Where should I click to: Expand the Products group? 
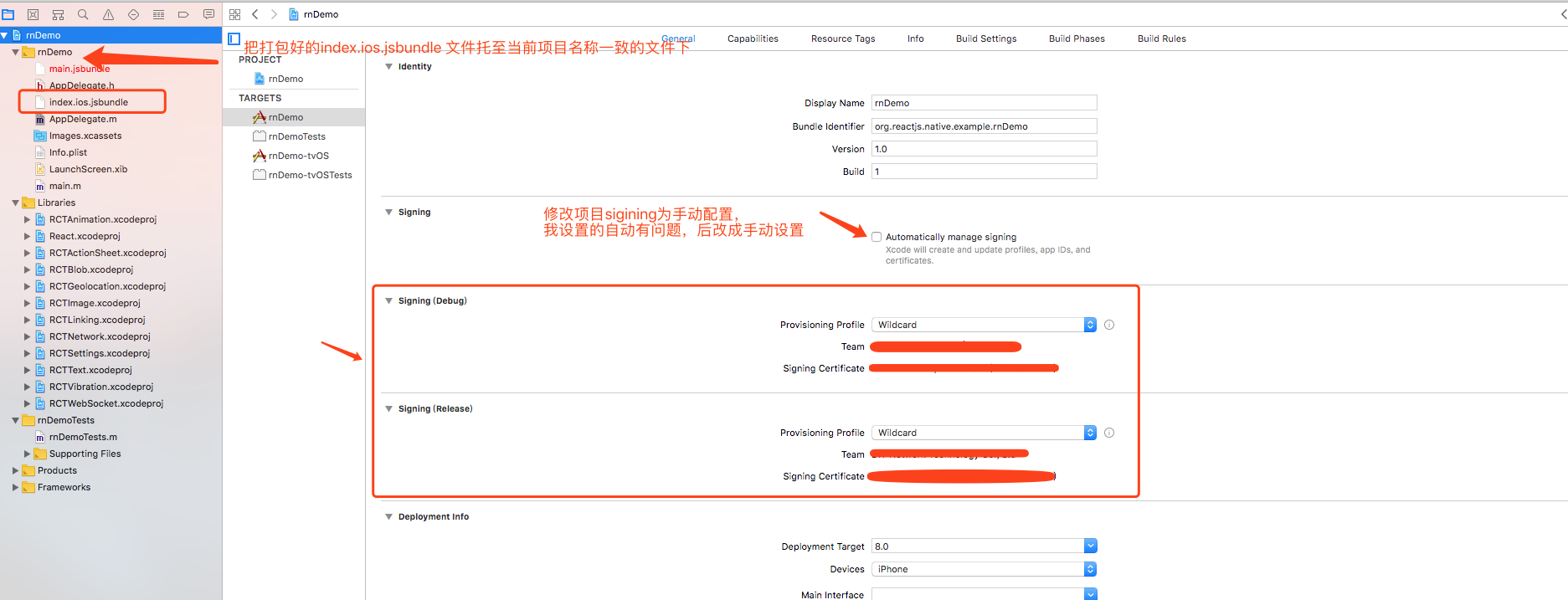(x=15, y=470)
